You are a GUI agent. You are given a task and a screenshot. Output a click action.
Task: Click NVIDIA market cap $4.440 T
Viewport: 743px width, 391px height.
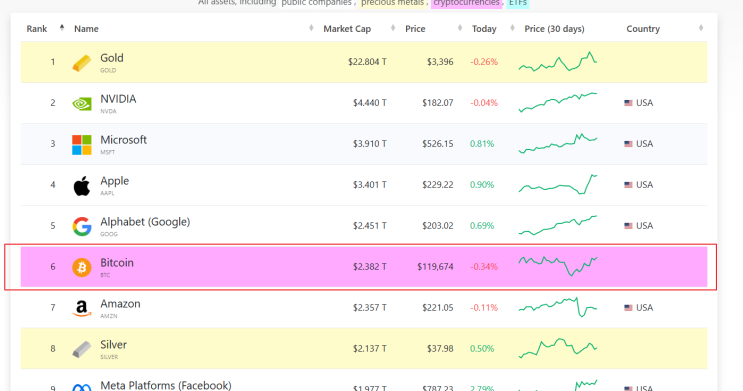(370, 103)
